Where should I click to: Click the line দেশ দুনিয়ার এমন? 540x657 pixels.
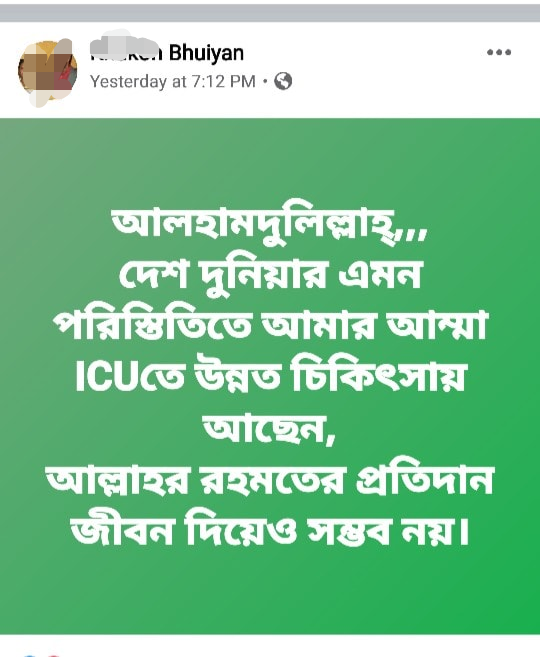[x=269, y=277]
